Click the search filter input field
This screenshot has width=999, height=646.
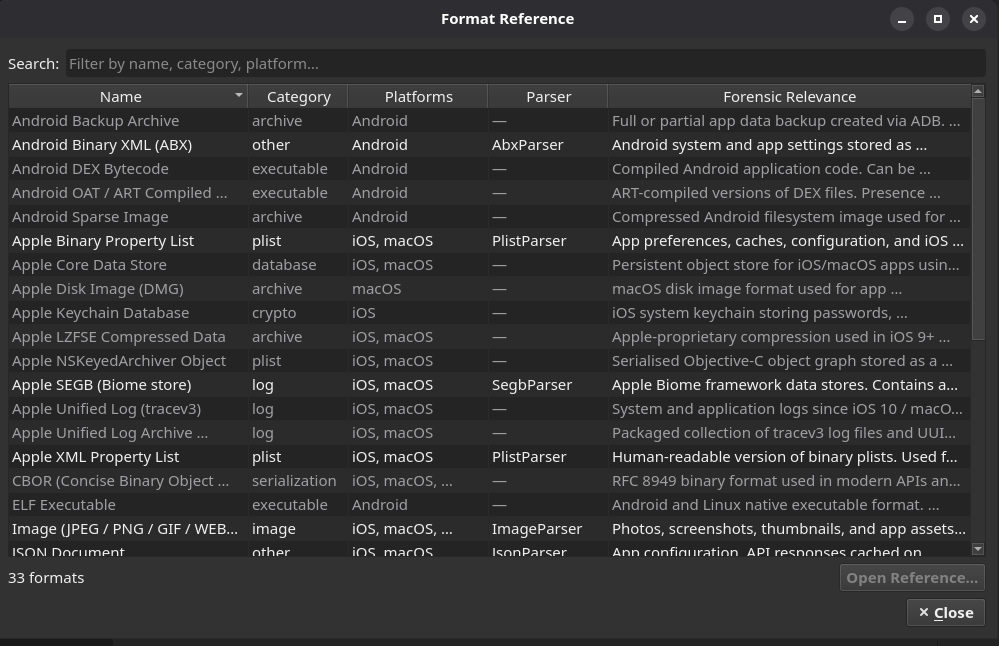tap(526, 64)
